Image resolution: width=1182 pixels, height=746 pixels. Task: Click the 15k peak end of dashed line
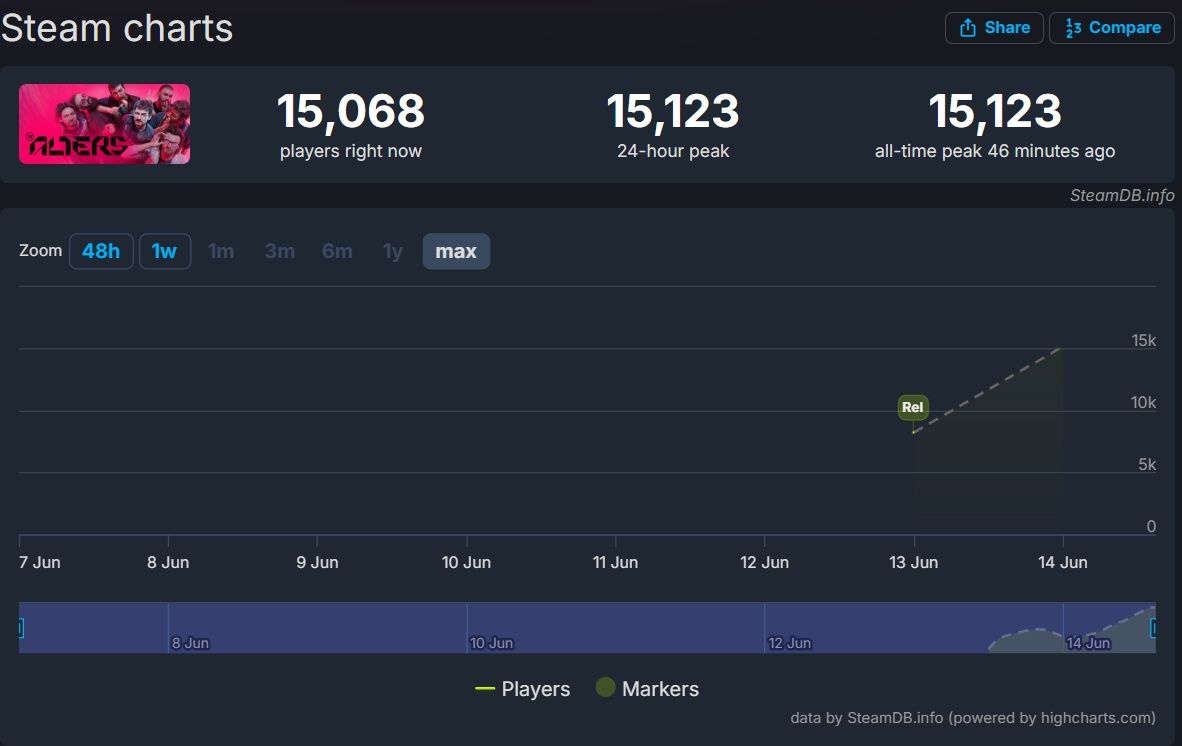pyautogui.click(x=1061, y=349)
